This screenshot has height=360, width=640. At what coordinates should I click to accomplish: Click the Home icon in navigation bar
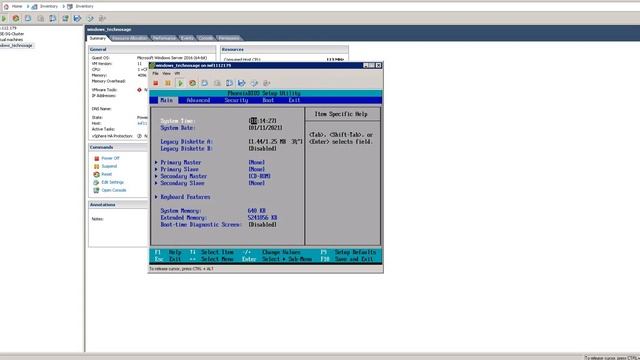coord(6,7)
